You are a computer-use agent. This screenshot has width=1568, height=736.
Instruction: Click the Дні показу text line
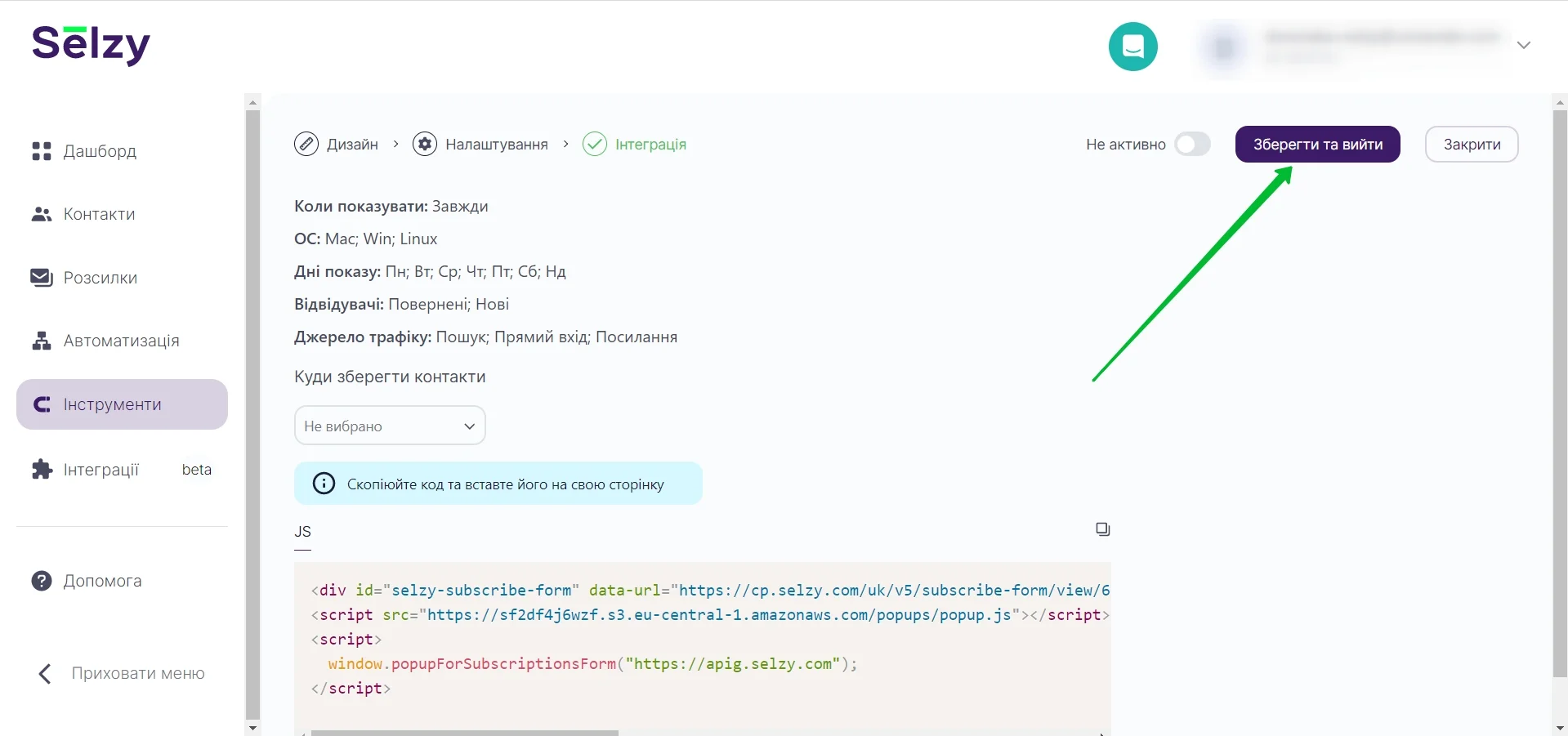click(430, 271)
